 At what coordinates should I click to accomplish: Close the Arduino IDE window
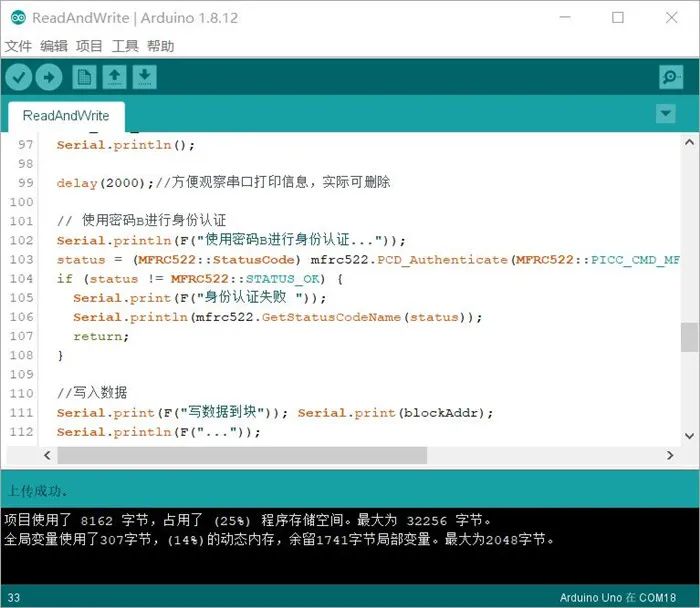click(x=671, y=17)
